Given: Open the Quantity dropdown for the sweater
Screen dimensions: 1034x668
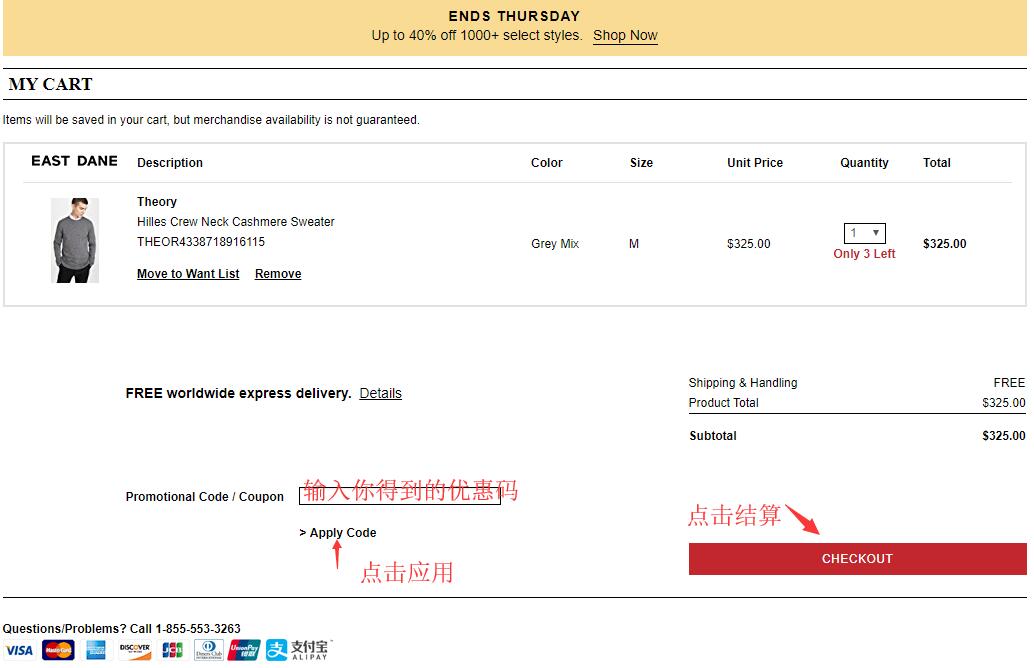Looking at the screenshot, I should click(x=864, y=233).
